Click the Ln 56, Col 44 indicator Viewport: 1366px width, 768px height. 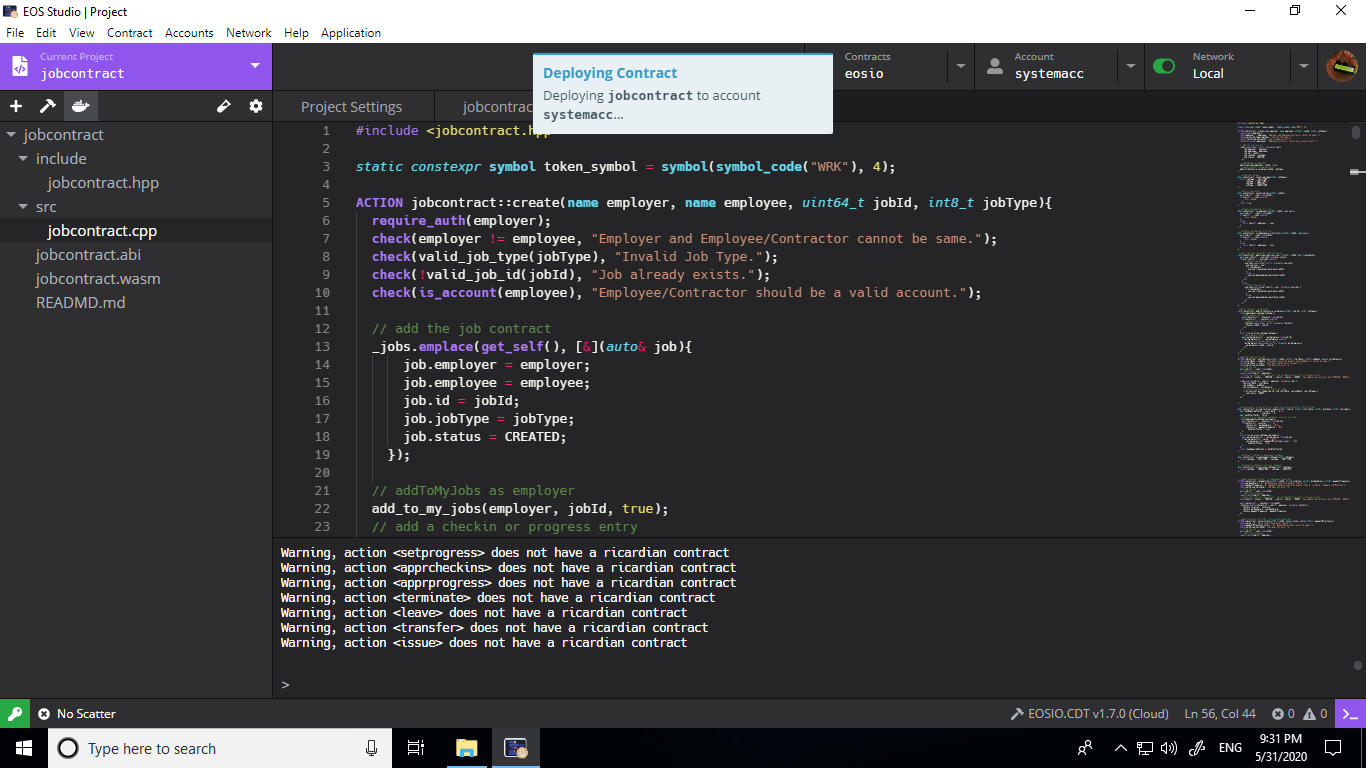(1220, 714)
